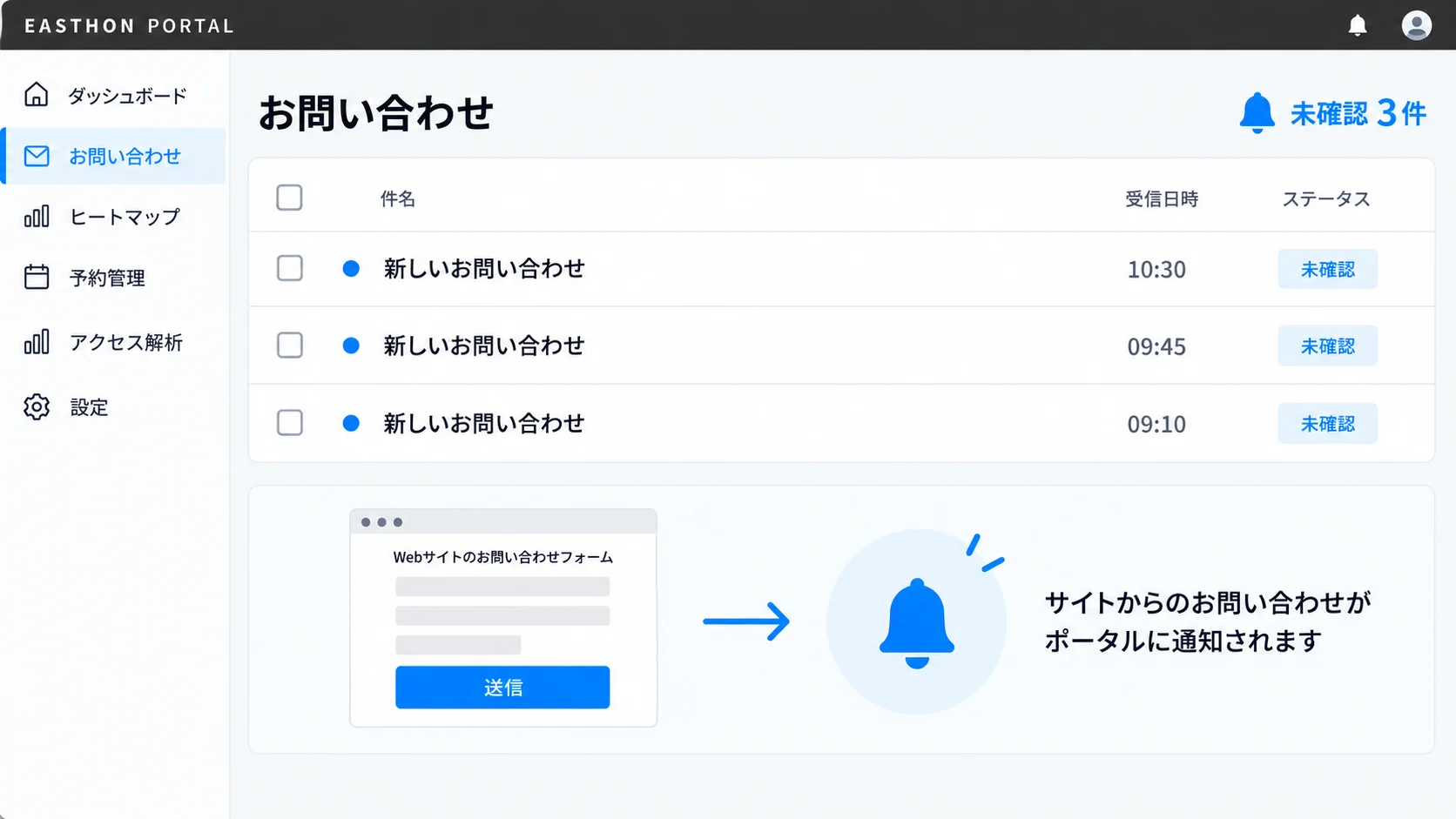
Task: Click the blue unread dot for the 09:10 inquiry
Action: coord(351,423)
